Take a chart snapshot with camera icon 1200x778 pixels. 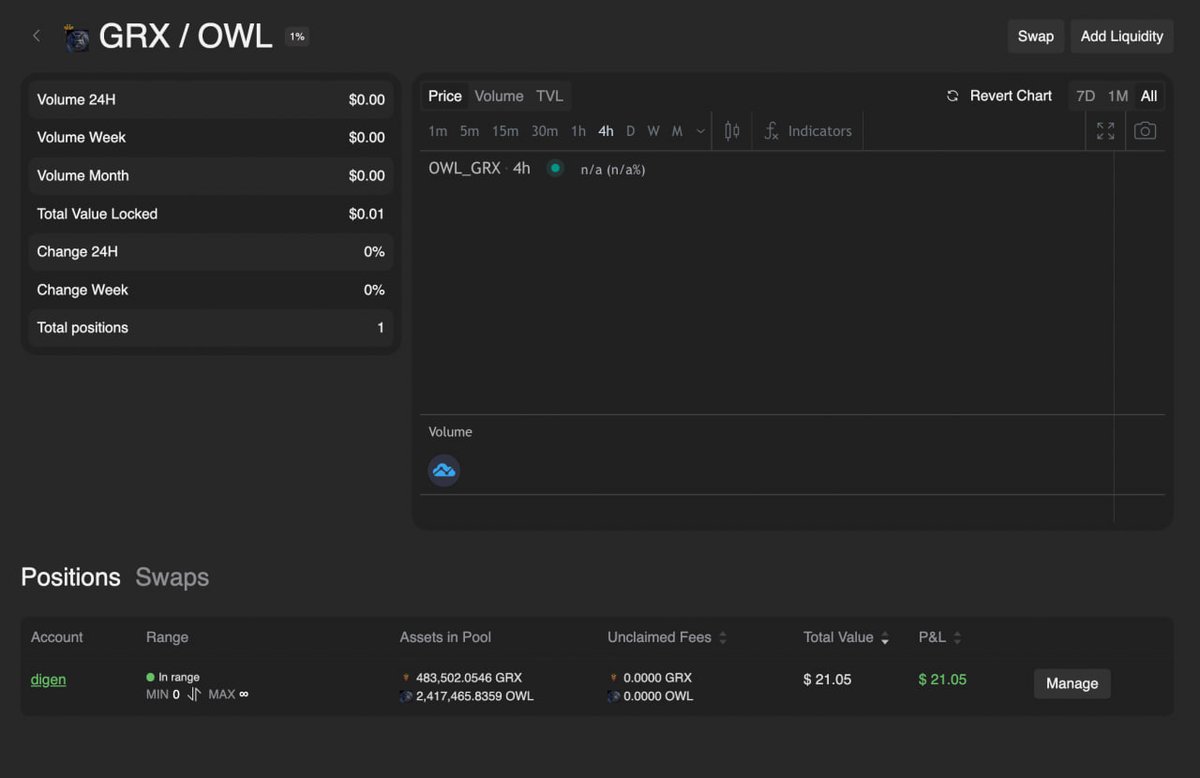pyautogui.click(x=1145, y=131)
